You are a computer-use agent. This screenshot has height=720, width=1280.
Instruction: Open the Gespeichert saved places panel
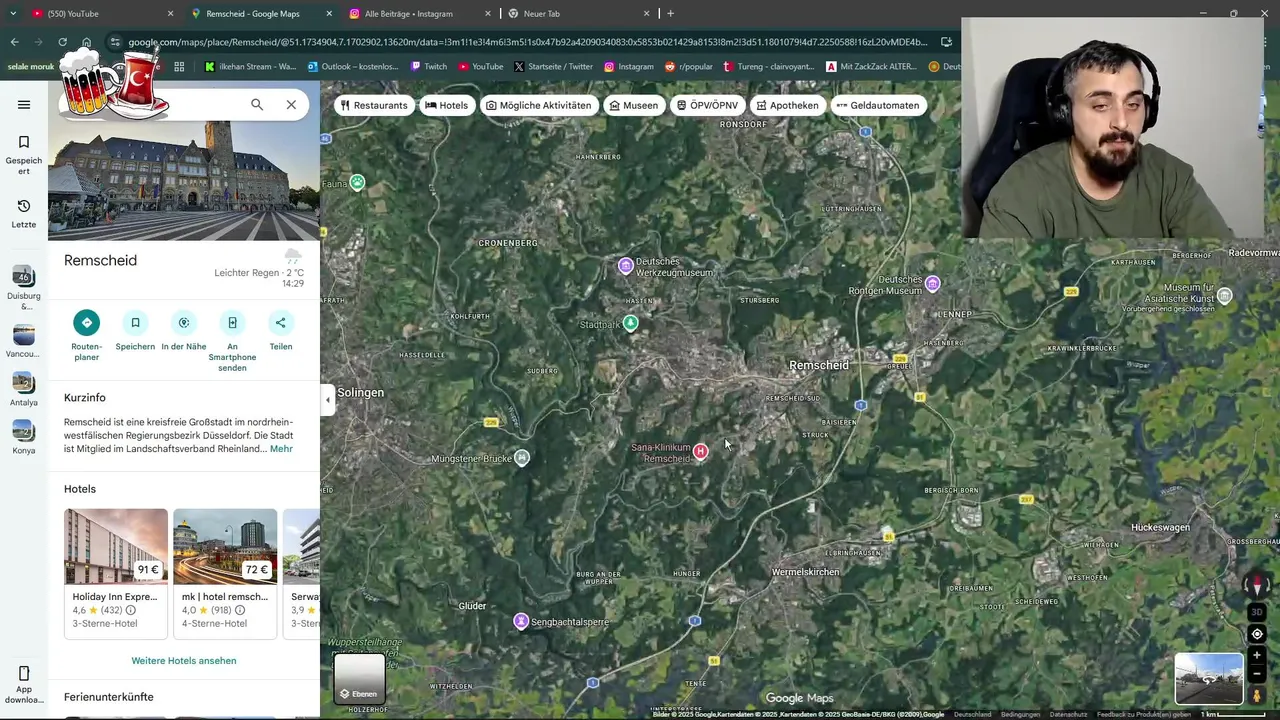(24, 154)
